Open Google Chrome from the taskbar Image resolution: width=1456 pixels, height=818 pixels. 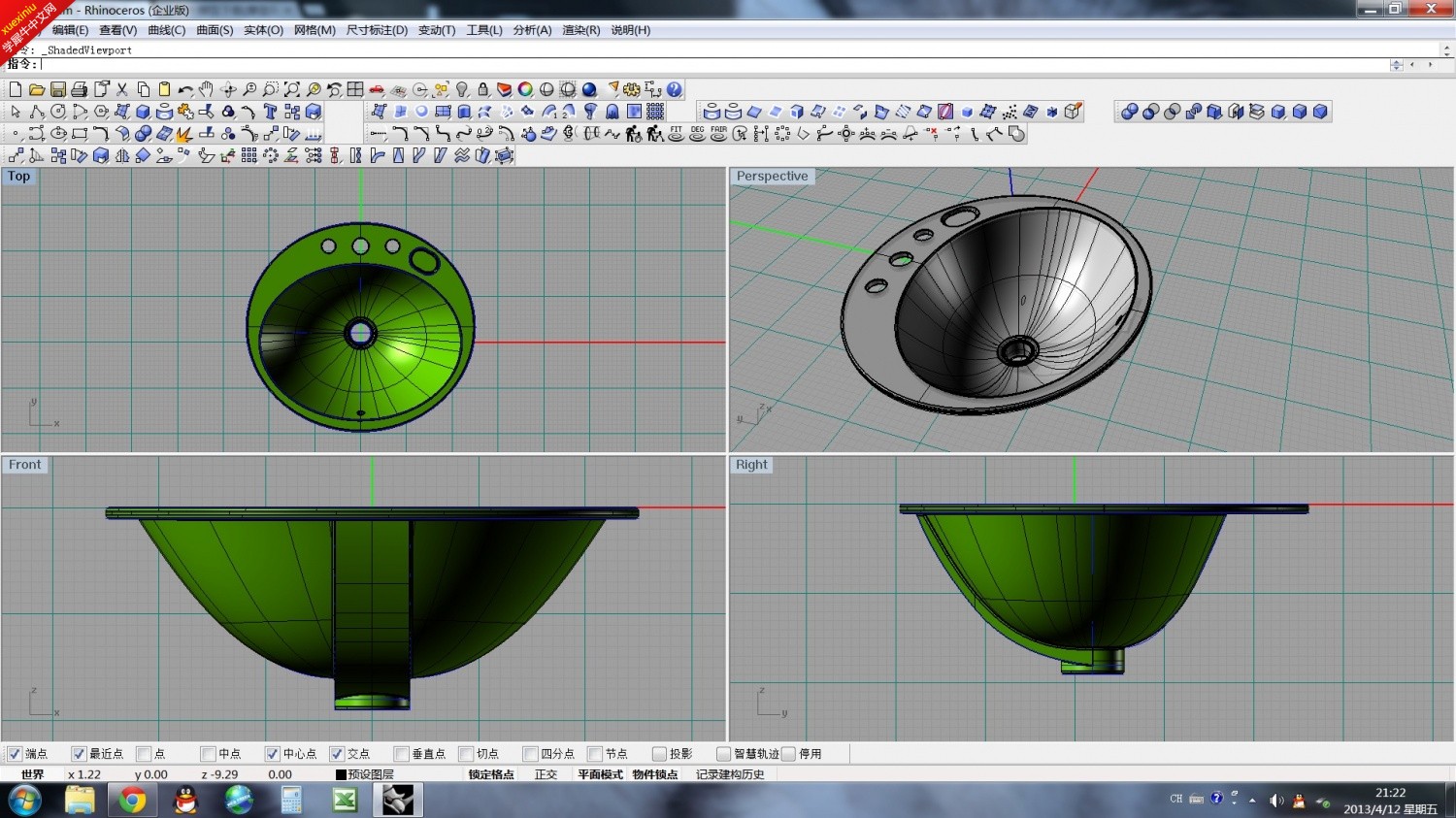(133, 800)
